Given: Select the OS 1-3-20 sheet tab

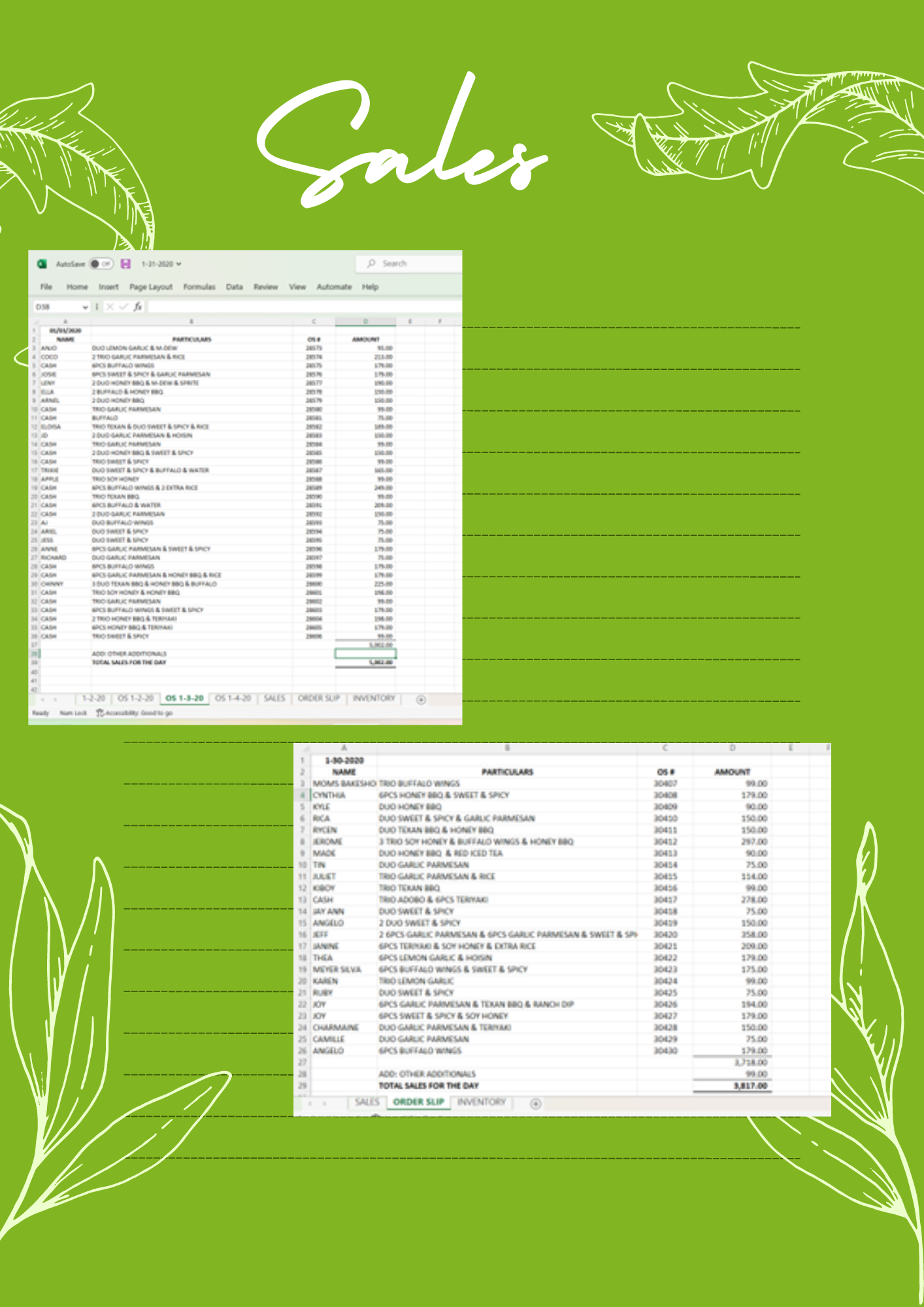Looking at the screenshot, I should coord(185,699).
